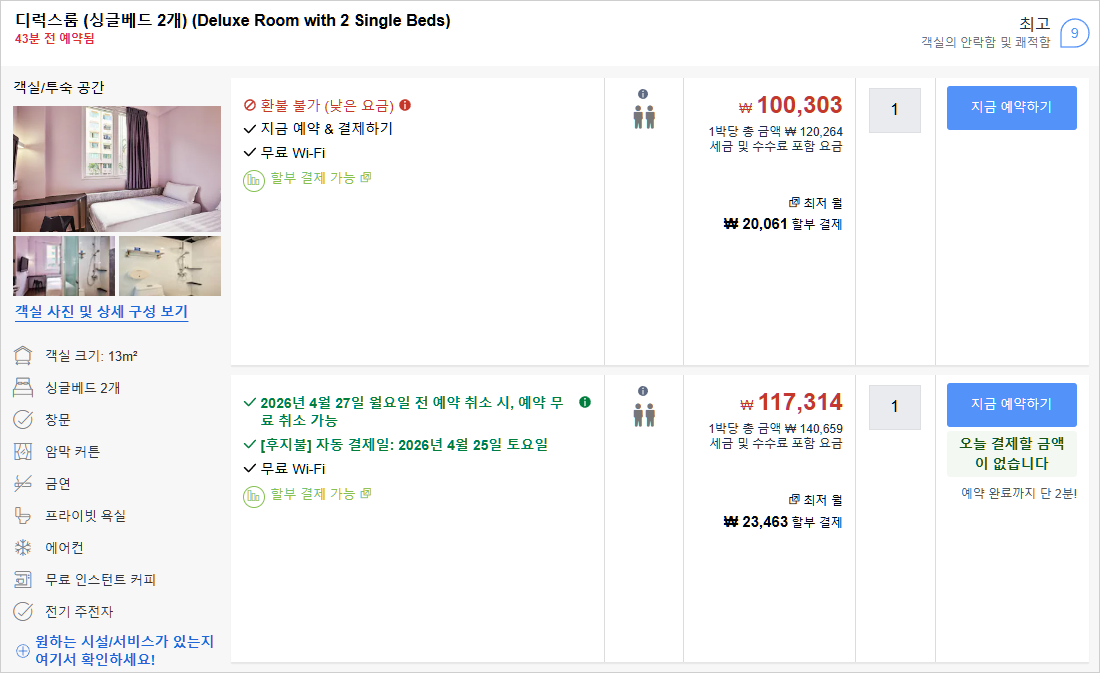
Task: Click 지금 예약하기 for the non-refundable rate
Action: pos(1011,108)
